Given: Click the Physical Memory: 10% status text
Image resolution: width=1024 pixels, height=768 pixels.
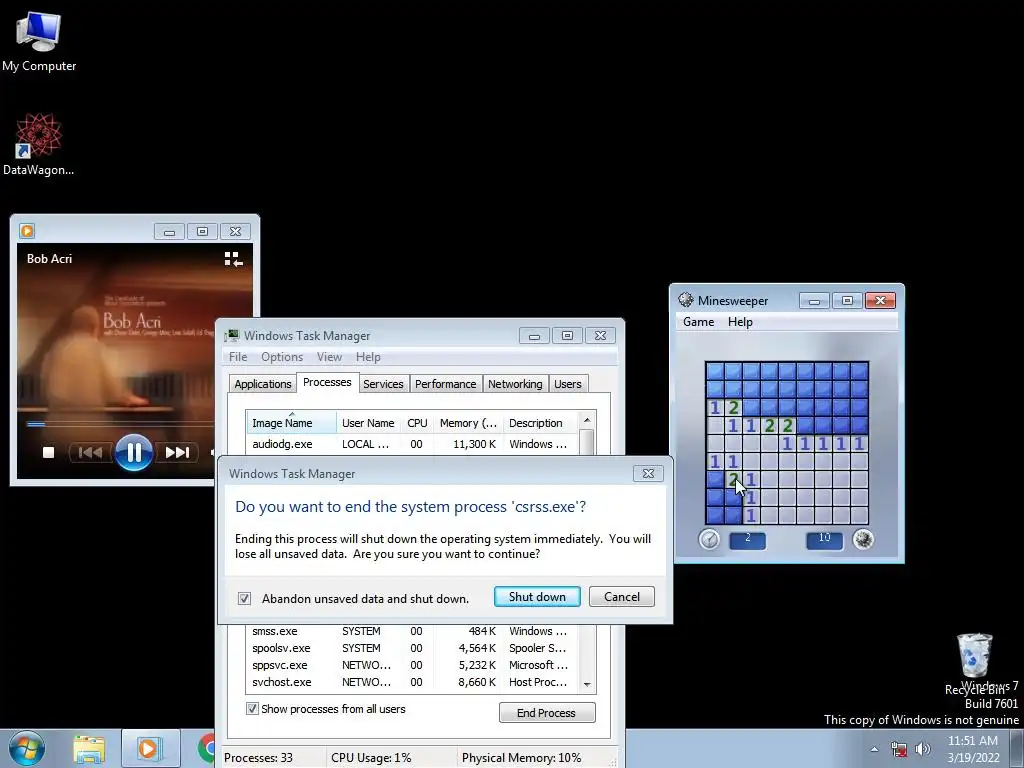Looking at the screenshot, I should point(521,758).
